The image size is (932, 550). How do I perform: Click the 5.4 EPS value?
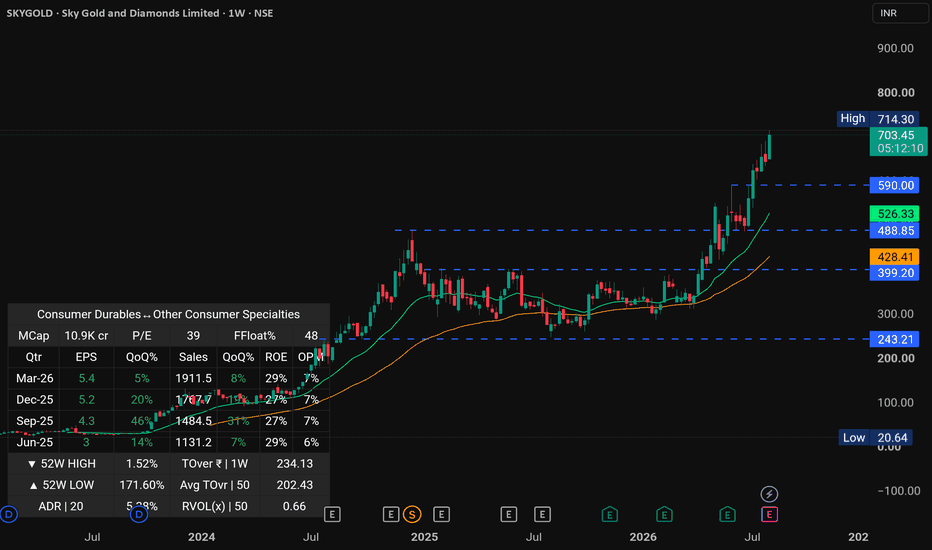[x=86, y=379]
